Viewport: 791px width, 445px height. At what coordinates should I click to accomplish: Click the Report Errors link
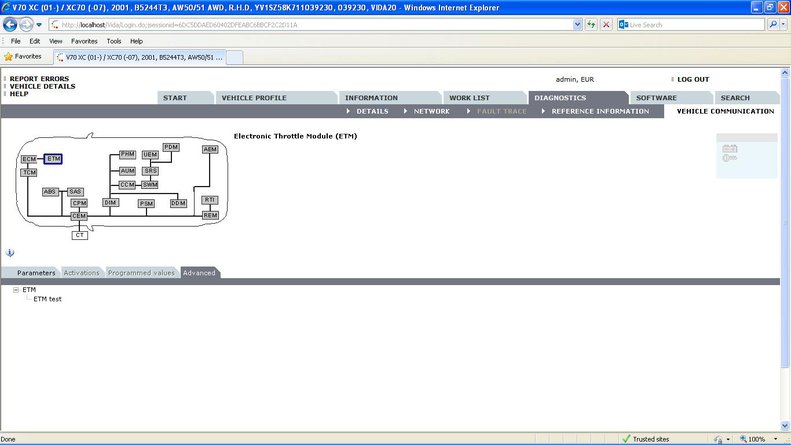click(40, 79)
